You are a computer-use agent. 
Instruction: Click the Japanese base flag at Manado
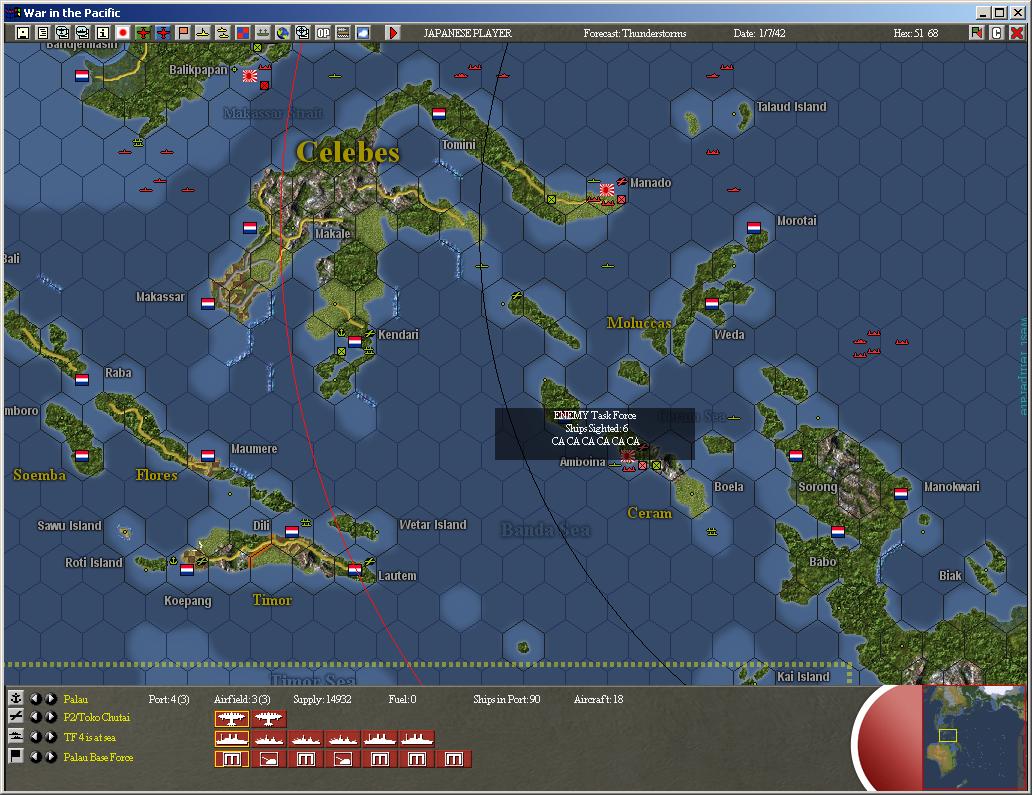pyautogui.click(x=607, y=190)
